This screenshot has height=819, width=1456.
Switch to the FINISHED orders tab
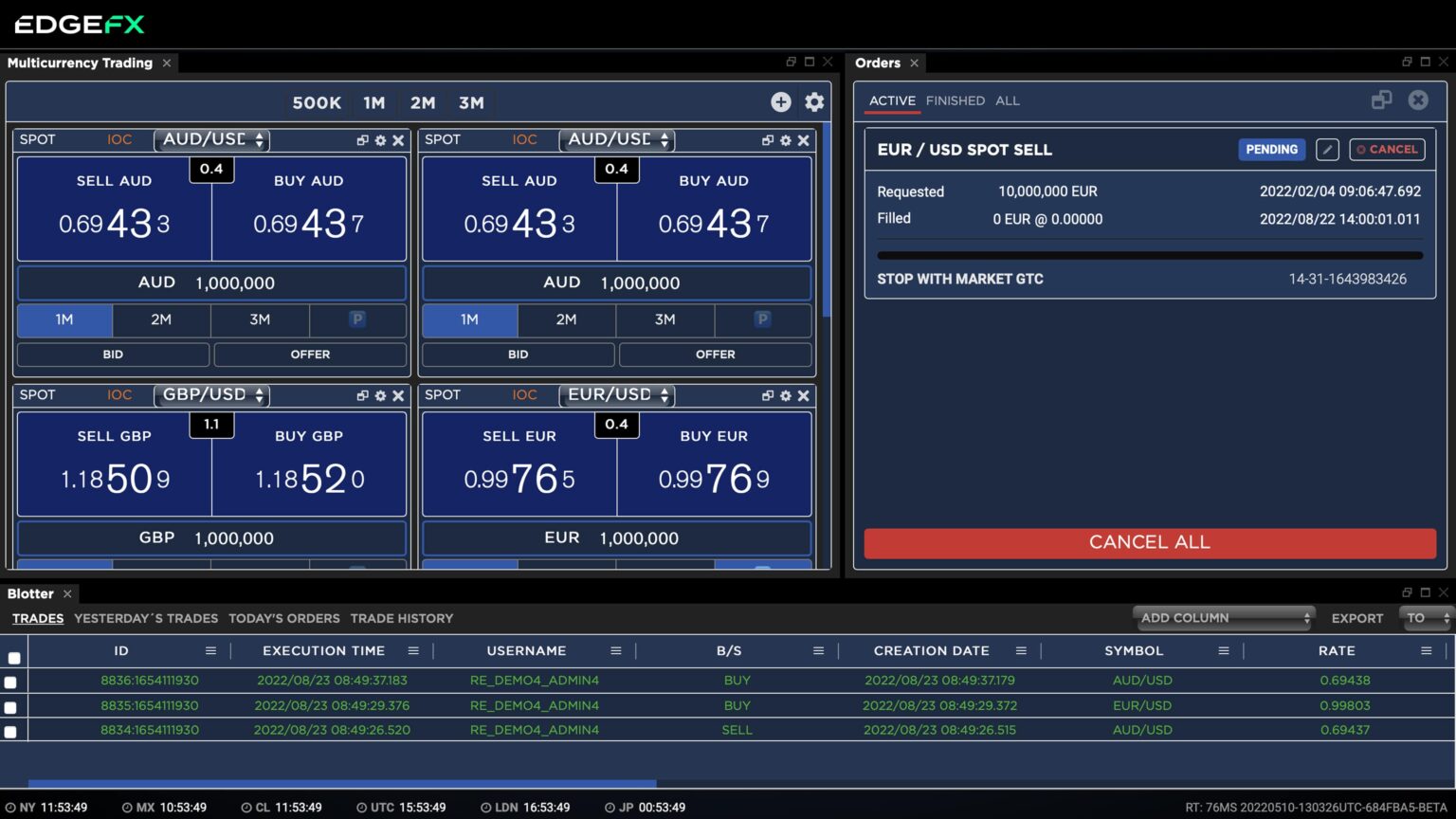(955, 100)
